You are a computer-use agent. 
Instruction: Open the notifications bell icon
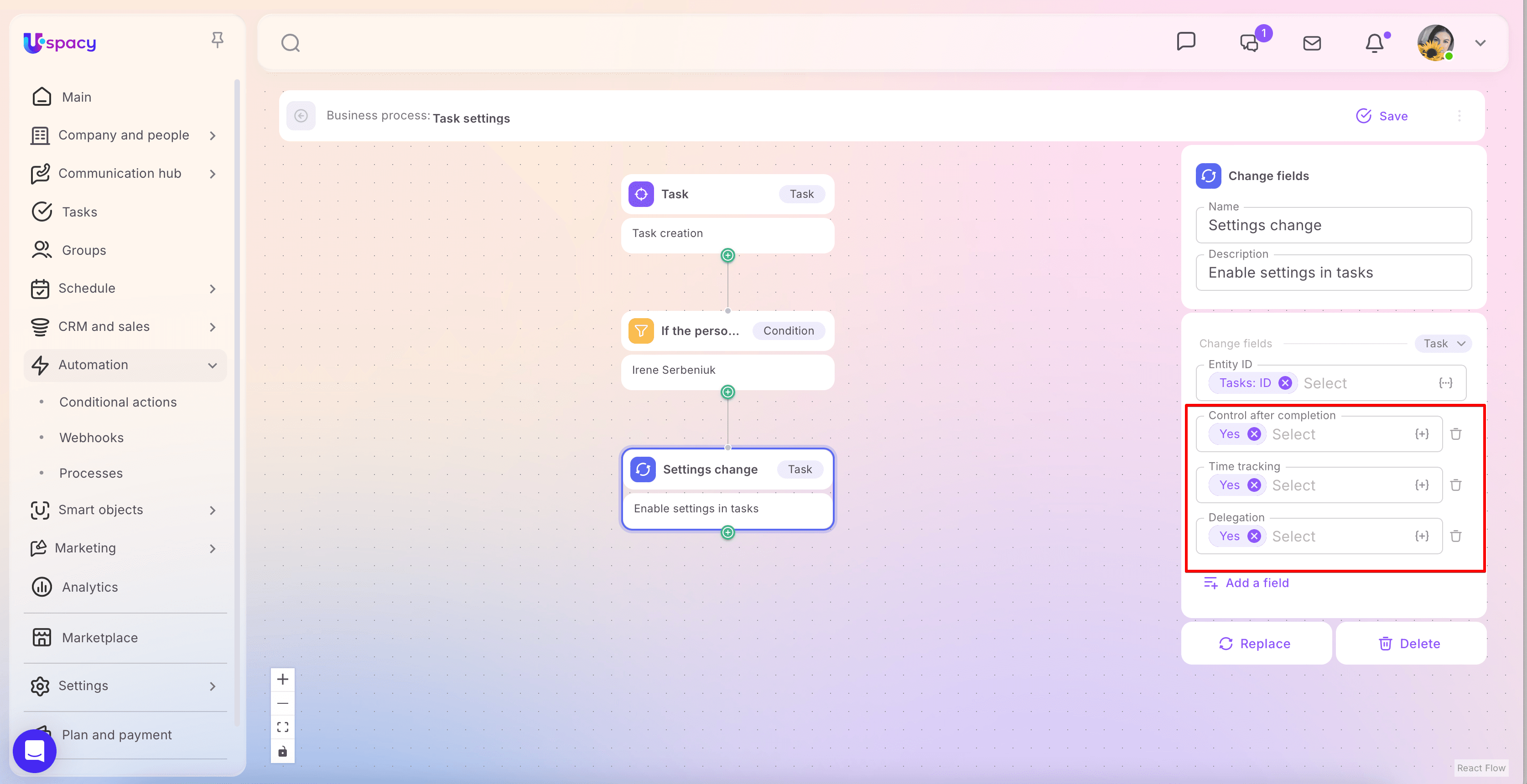click(x=1374, y=43)
